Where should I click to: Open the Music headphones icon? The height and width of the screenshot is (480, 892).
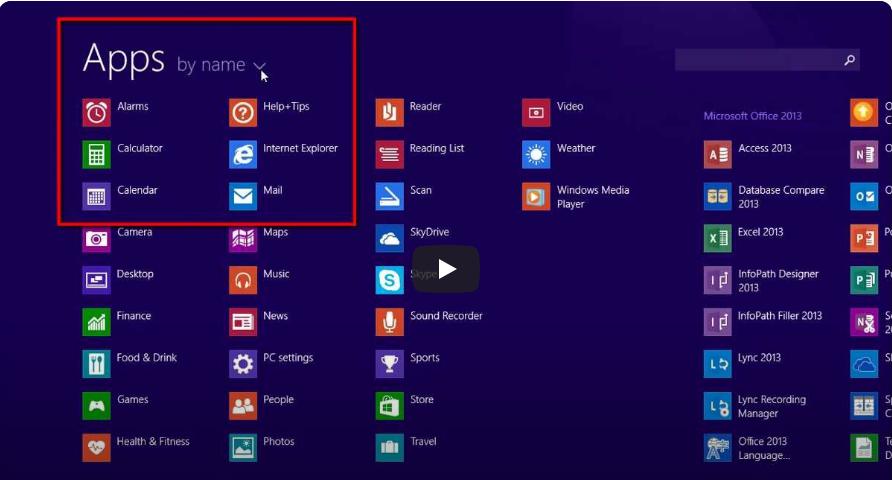pyautogui.click(x=243, y=280)
